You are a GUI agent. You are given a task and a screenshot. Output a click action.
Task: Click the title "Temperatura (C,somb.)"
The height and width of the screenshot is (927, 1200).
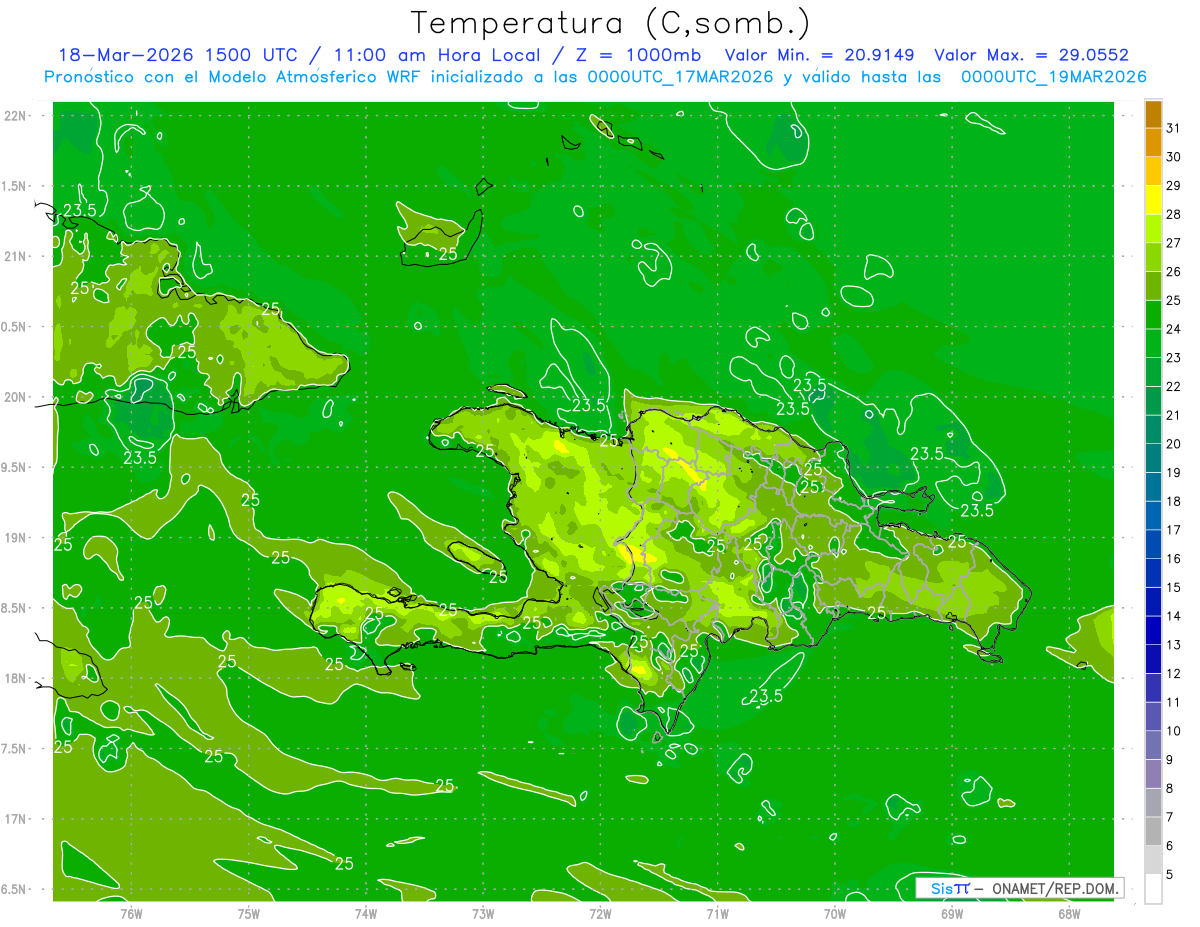pos(611,23)
